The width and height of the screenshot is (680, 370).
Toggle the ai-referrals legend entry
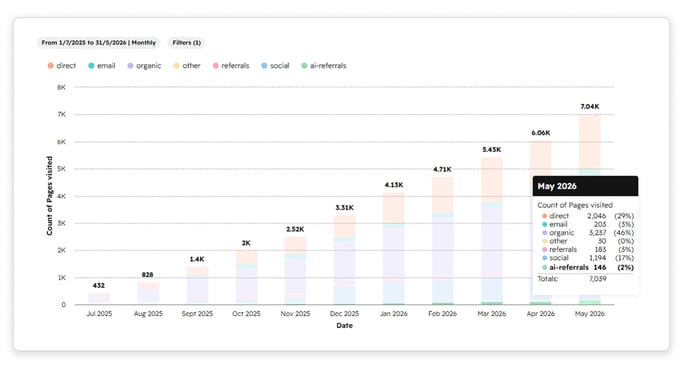[x=324, y=66]
